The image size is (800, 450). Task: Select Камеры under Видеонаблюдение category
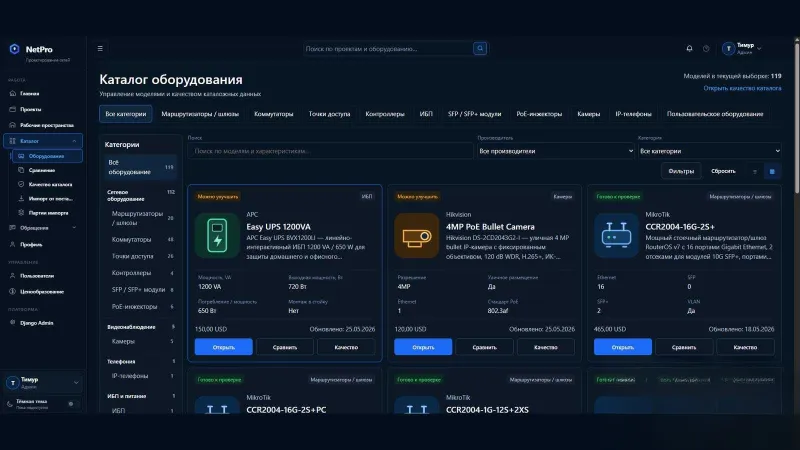tap(141, 341)
